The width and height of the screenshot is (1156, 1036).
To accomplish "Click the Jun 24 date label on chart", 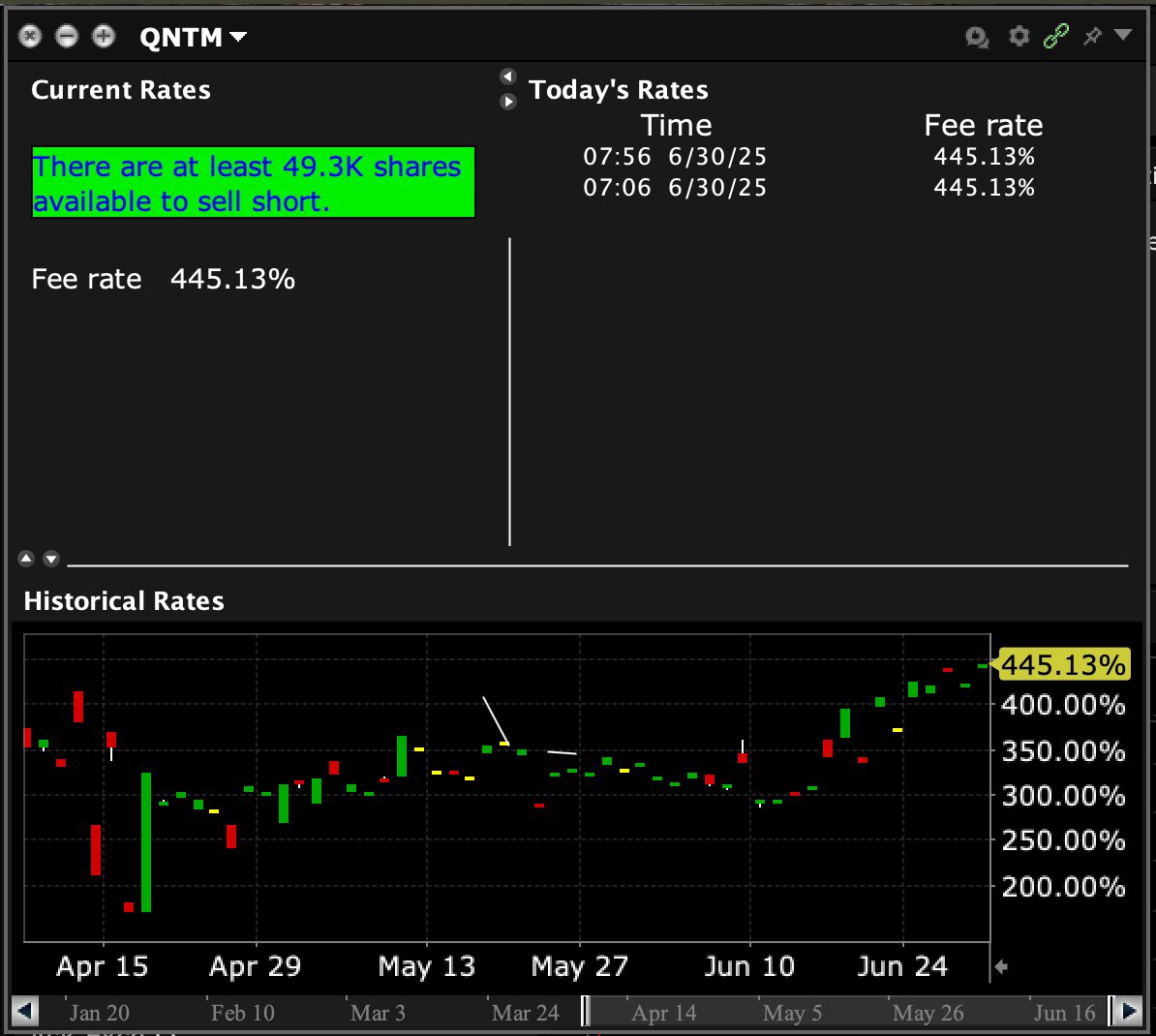I will 902,966.
